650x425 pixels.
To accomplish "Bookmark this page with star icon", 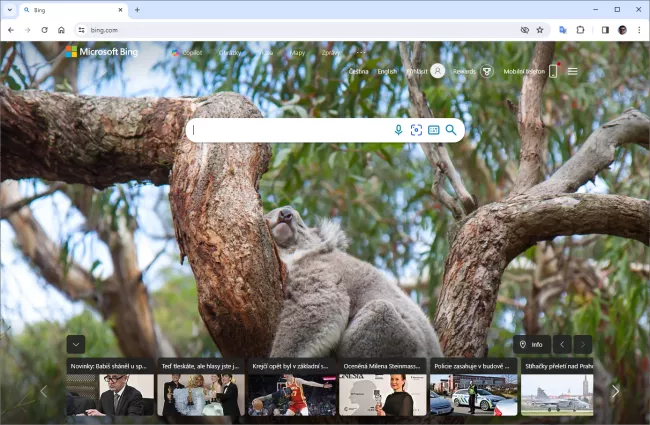I will coord(540,30).
